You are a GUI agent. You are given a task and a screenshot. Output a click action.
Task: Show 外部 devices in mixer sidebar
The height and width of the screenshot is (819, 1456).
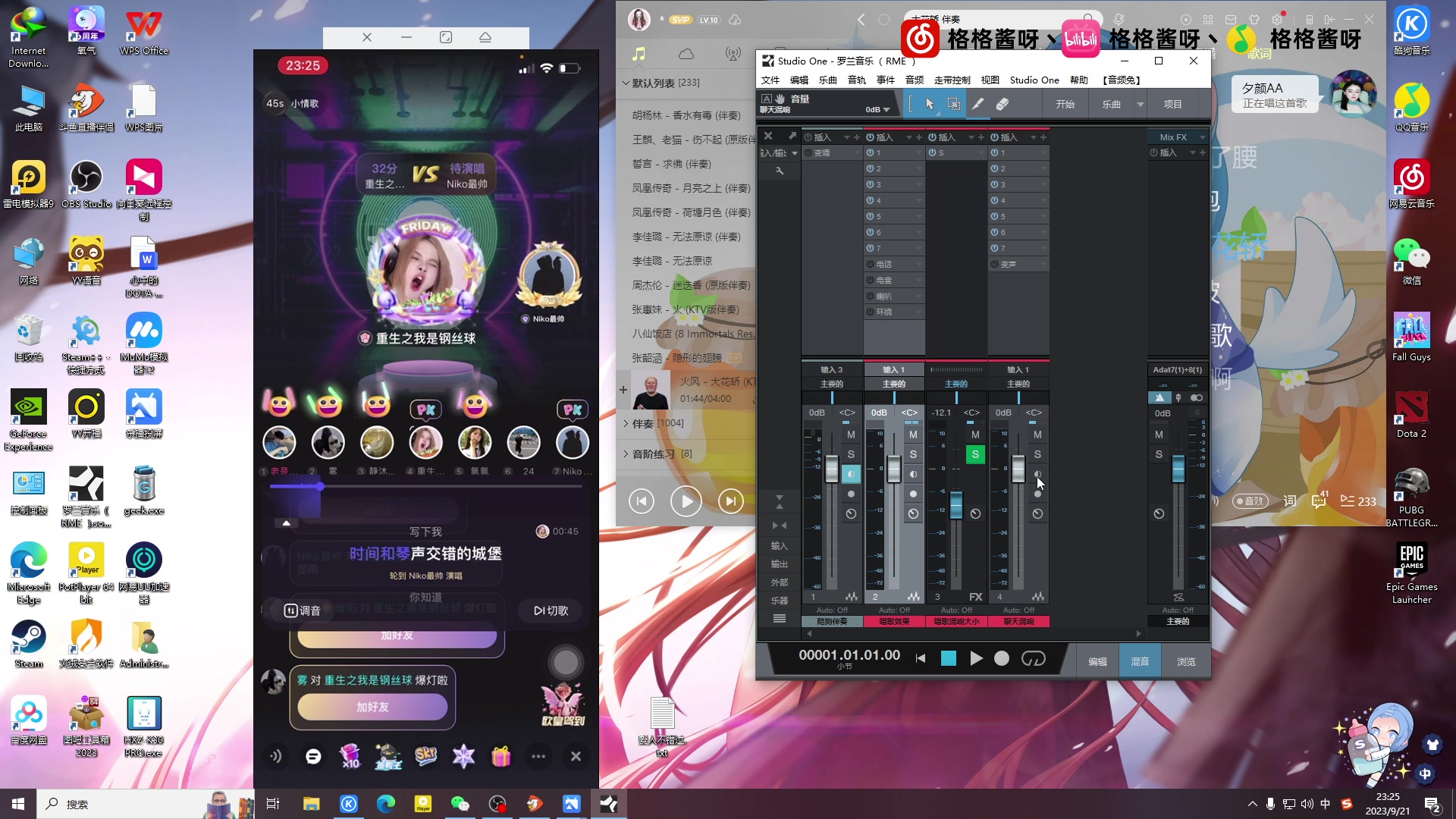tap(779, 582)
